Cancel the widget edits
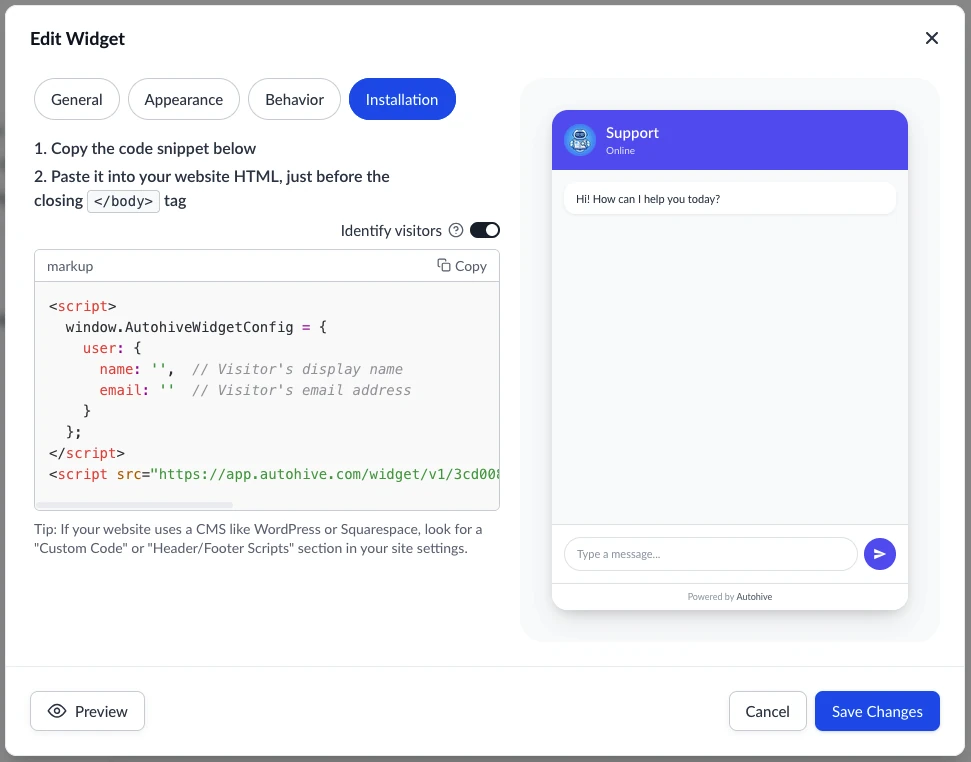The height and width of the screenshot is (762, 971). coord(767,711)
